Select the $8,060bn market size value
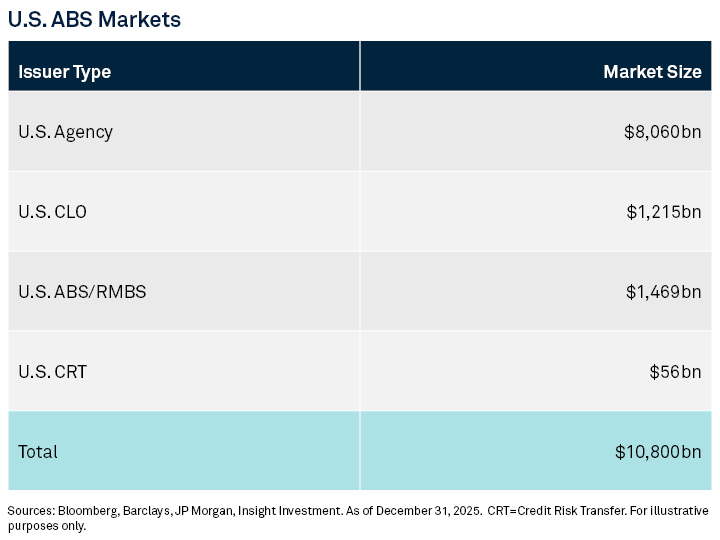 pos(662,132)
